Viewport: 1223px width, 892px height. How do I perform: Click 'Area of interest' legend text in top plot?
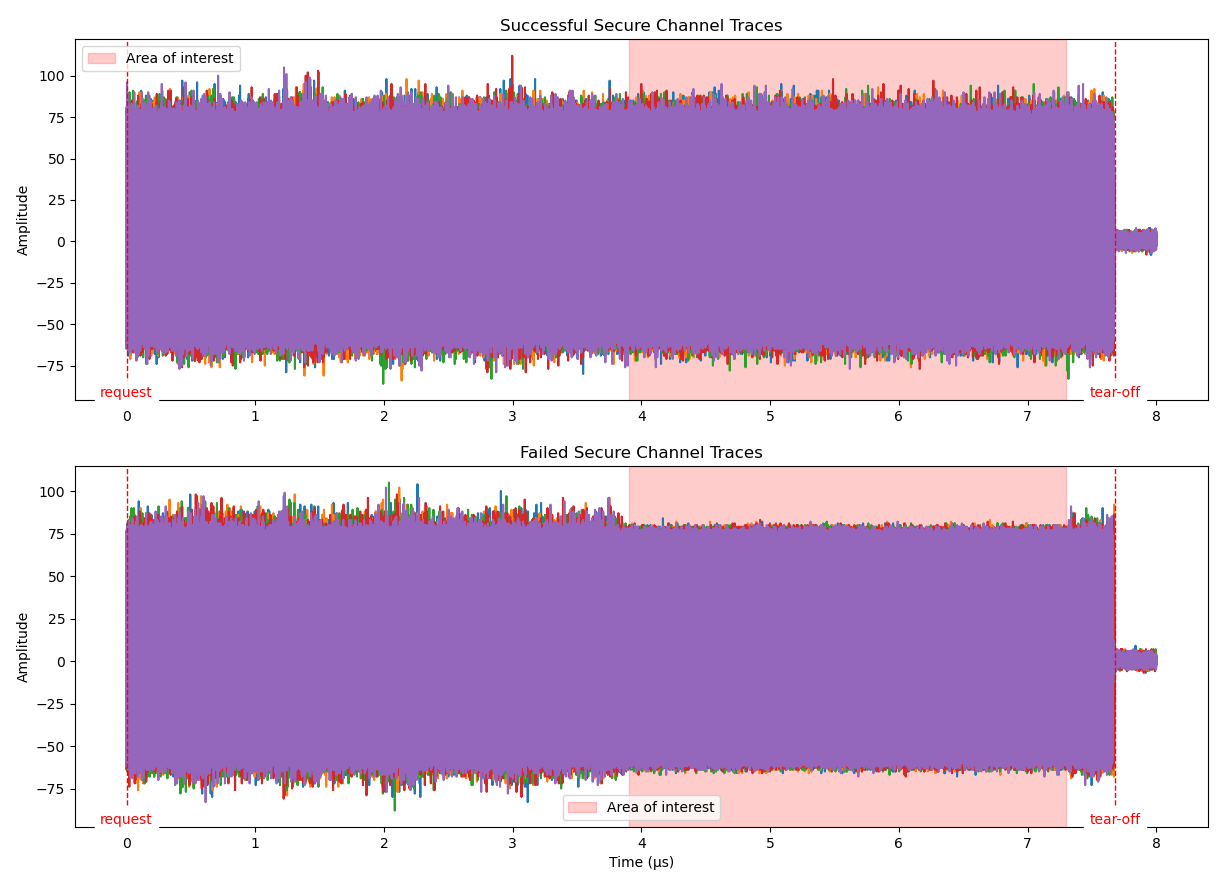179,59
